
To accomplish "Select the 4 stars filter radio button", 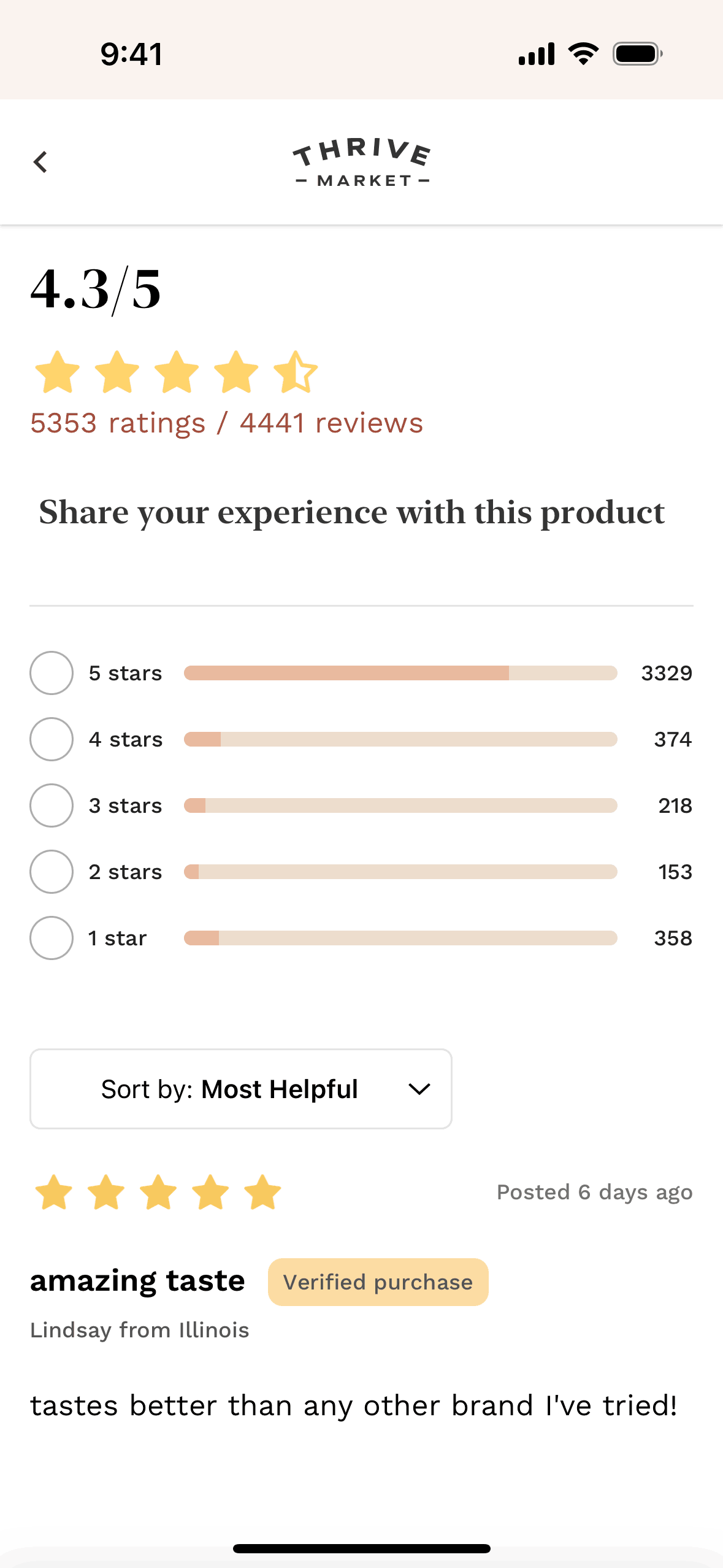I will [52, 739].
